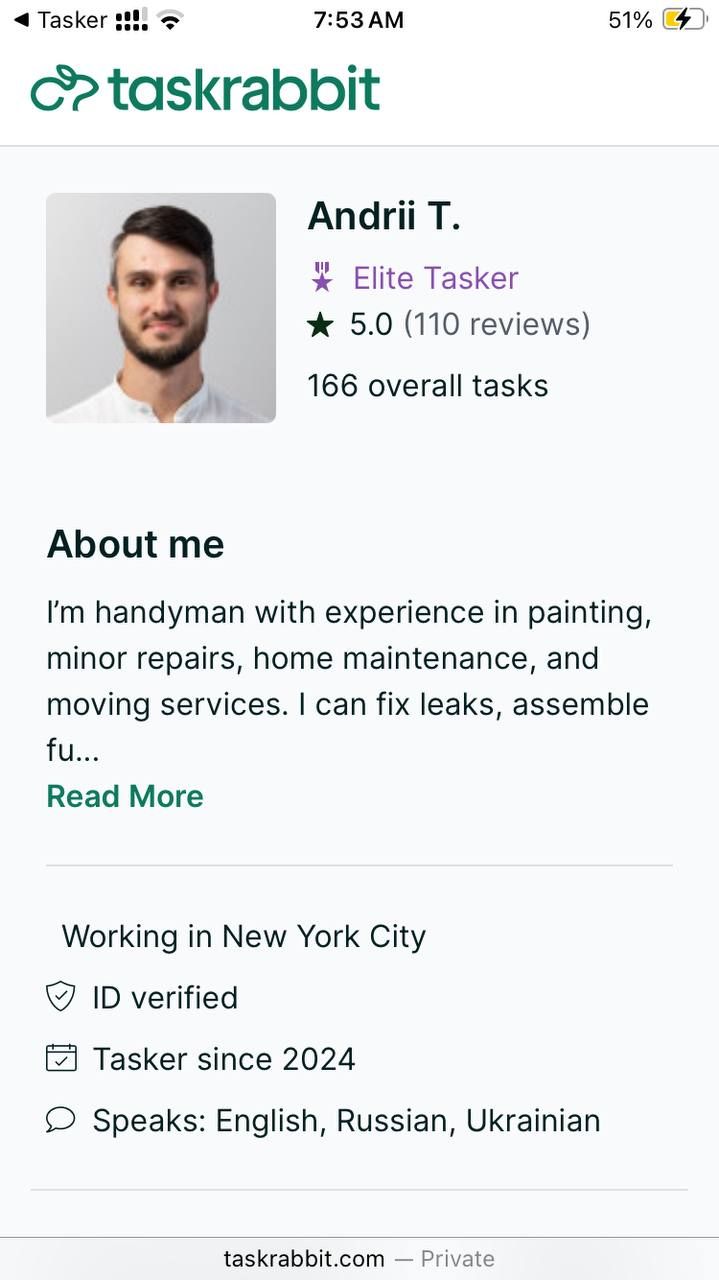Select the star rating icon
This screenshot has height=1280, width=719.
click(320, 323)
